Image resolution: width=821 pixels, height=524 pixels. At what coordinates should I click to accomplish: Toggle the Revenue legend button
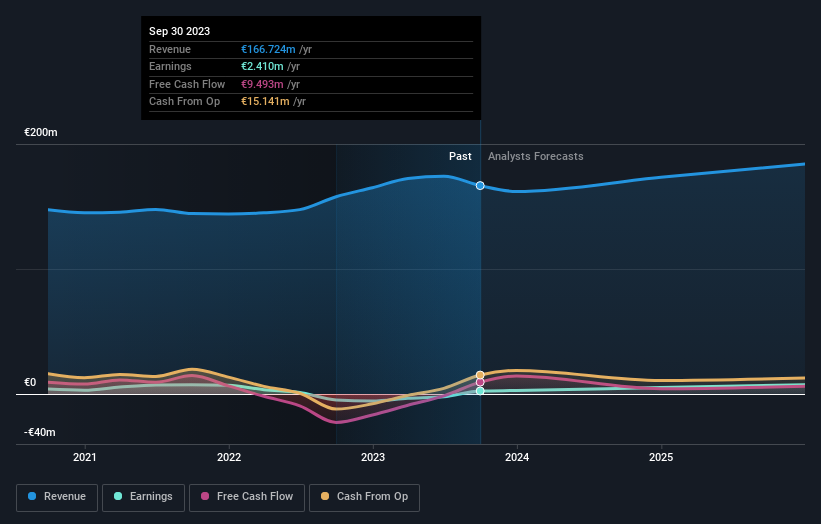pos(57,497)
